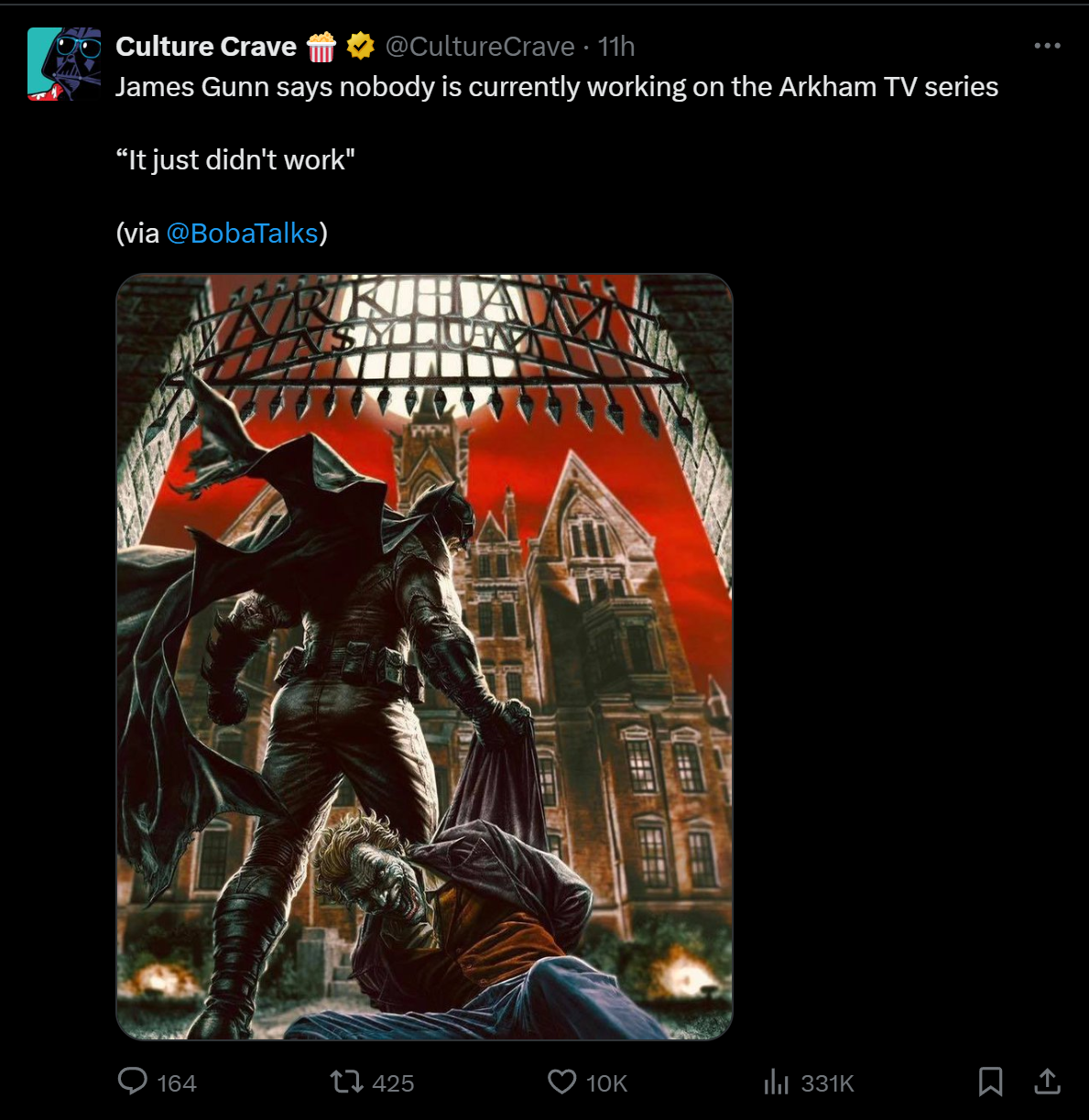Click the @CultureCrave handle
The height and width of the screenshot is (1120, 1089).
[480, 47]
